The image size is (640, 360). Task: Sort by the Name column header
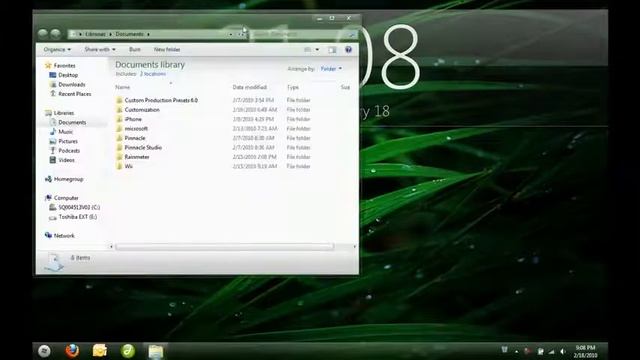tap(122, 87)
